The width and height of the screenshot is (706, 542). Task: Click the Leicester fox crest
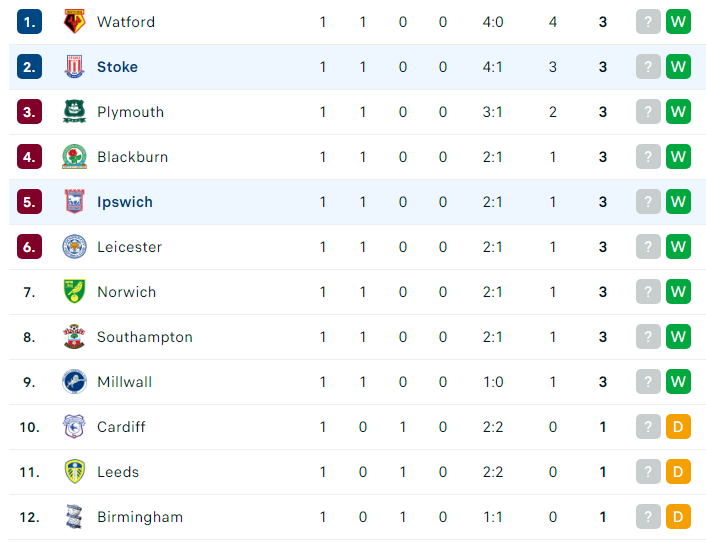pyautogui.click(x=74, y=247)
